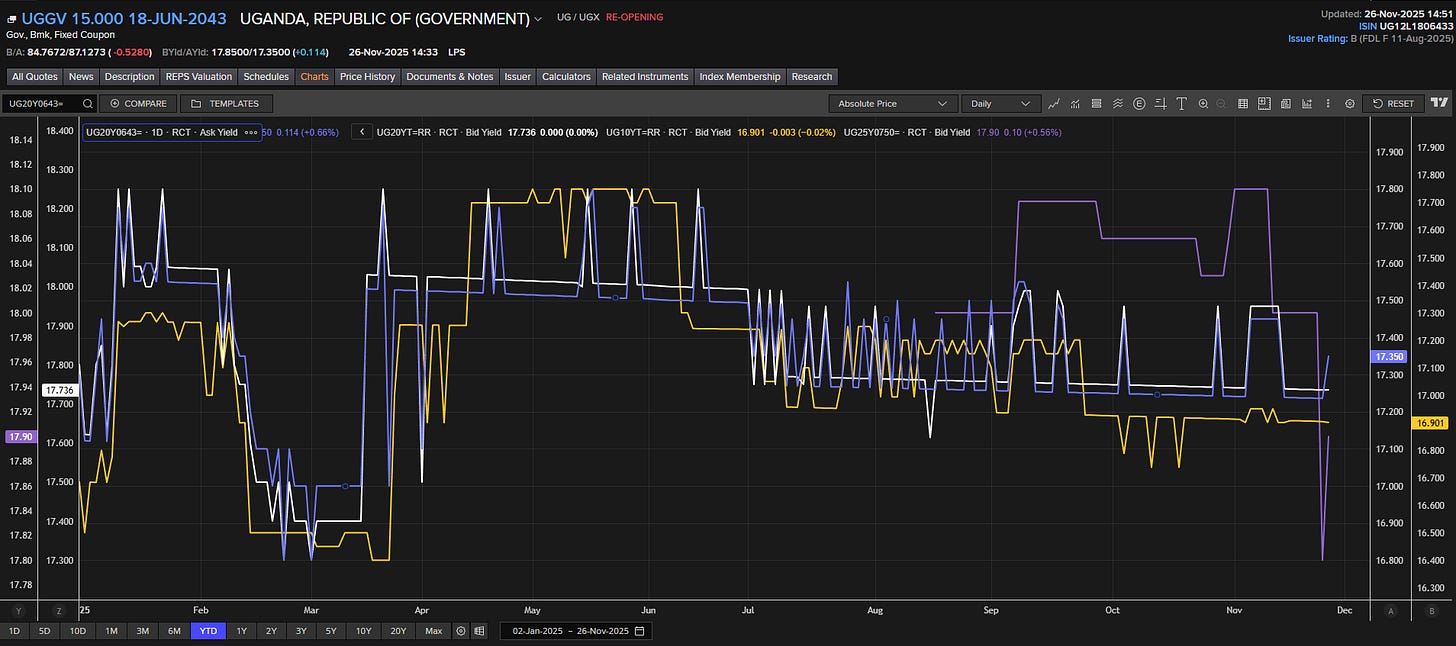Screen dimensions: 1456x646
Task: Switch to the Price History tab
Action: (x=367, y=76)
